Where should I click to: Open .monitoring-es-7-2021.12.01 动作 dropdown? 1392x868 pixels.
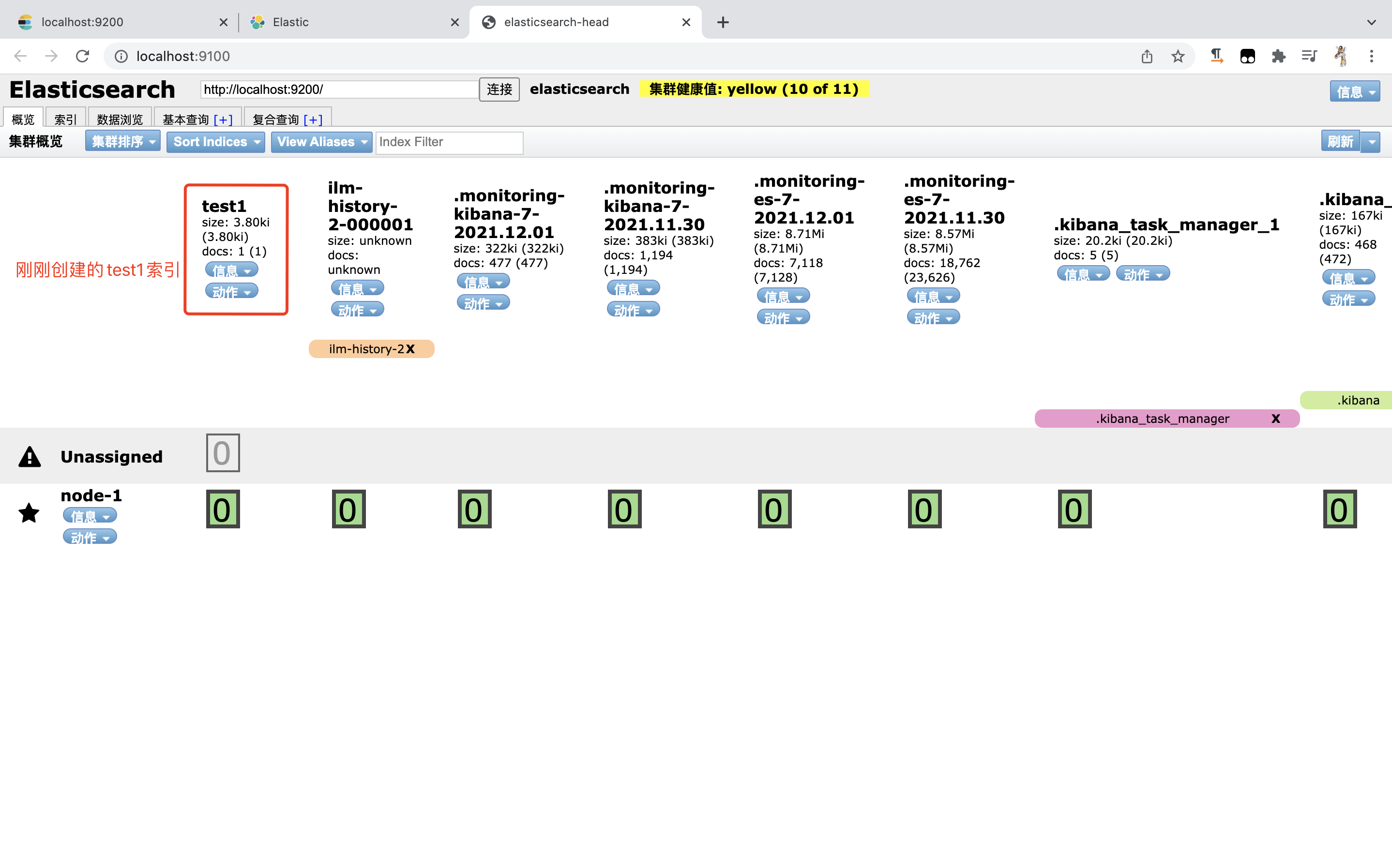click(783, 317)
